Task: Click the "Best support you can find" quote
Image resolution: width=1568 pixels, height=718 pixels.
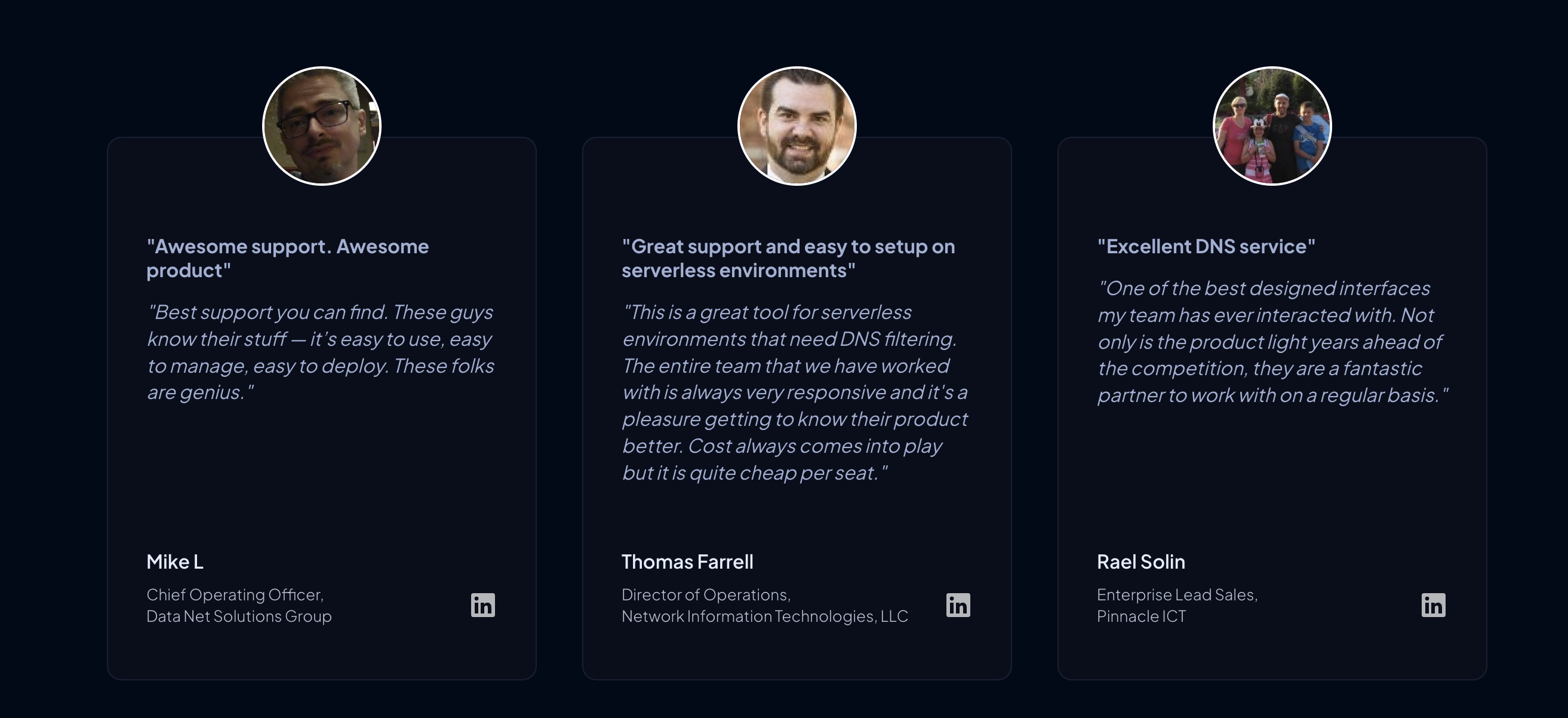Action: pos(321,352)
